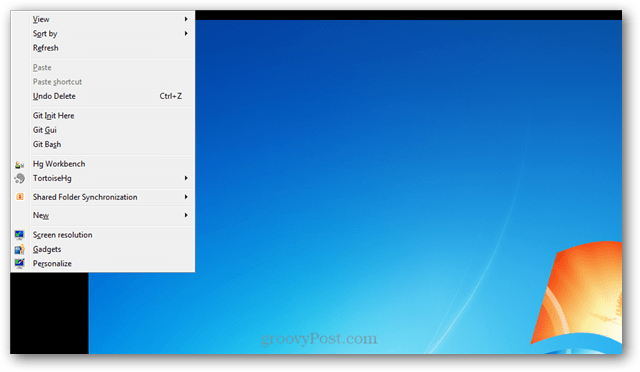Click the Hg Workbench icon
This screenshot has height=372, width=640.
(x=19, y=165)
